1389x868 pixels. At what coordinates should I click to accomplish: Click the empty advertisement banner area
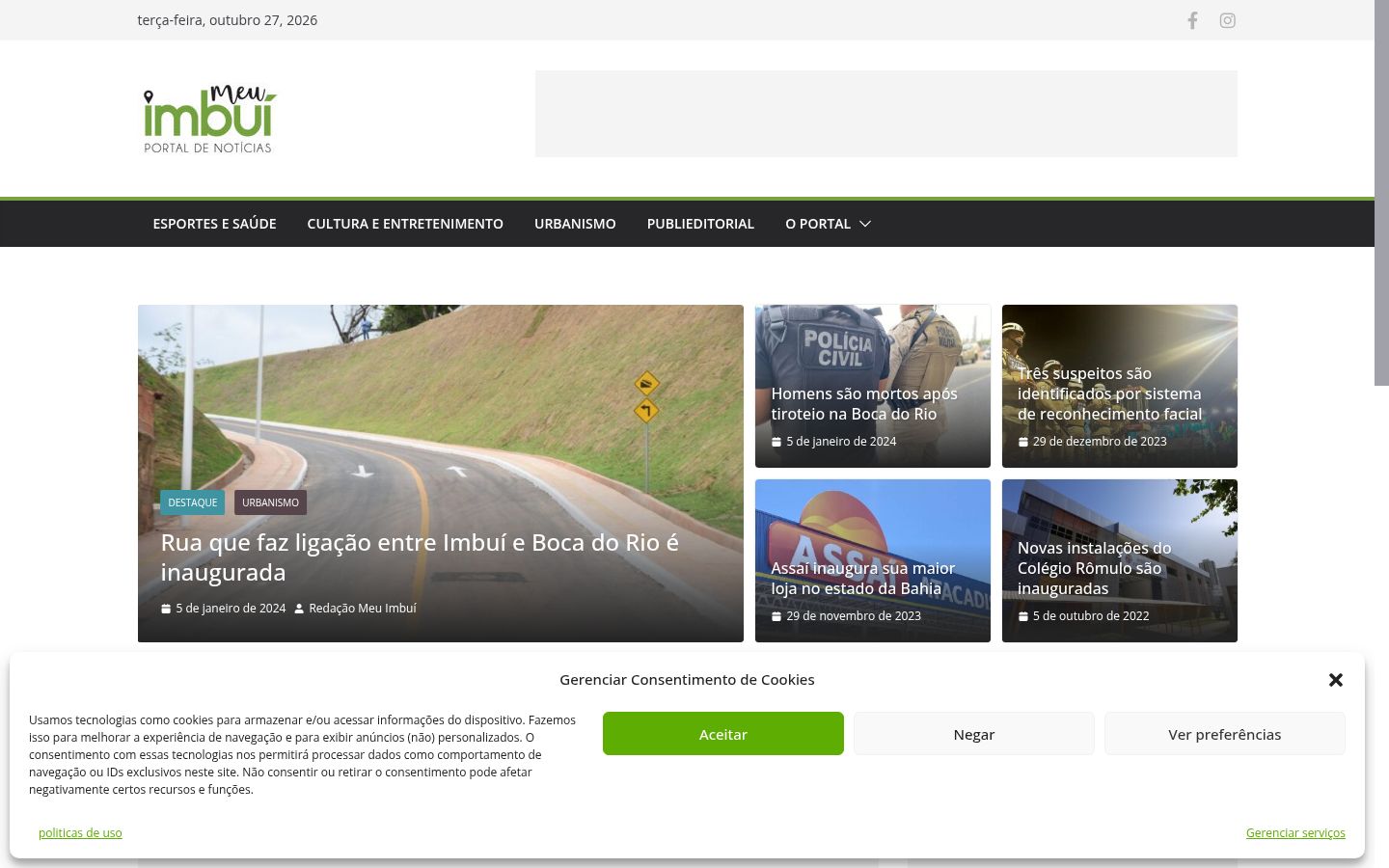886,114
